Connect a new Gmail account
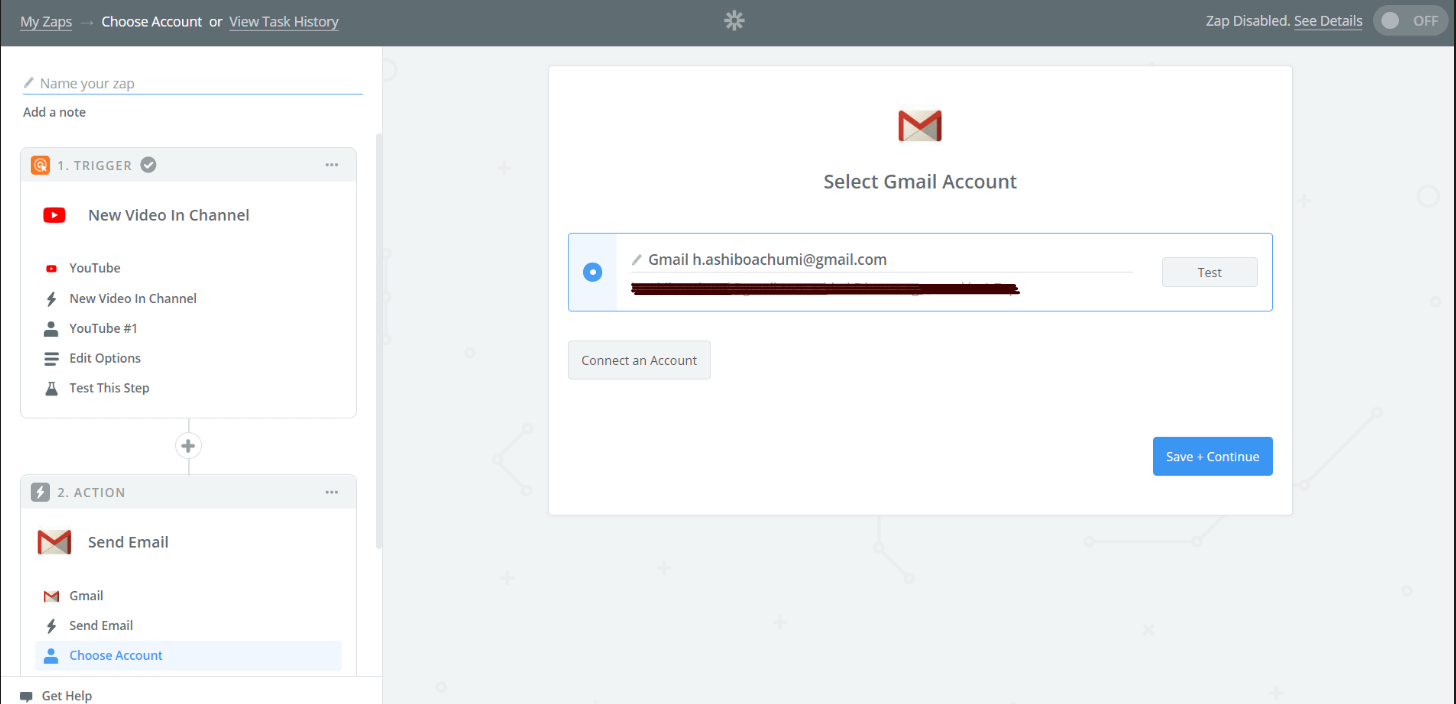1456x704 pixels. click(x=639, y=360)
